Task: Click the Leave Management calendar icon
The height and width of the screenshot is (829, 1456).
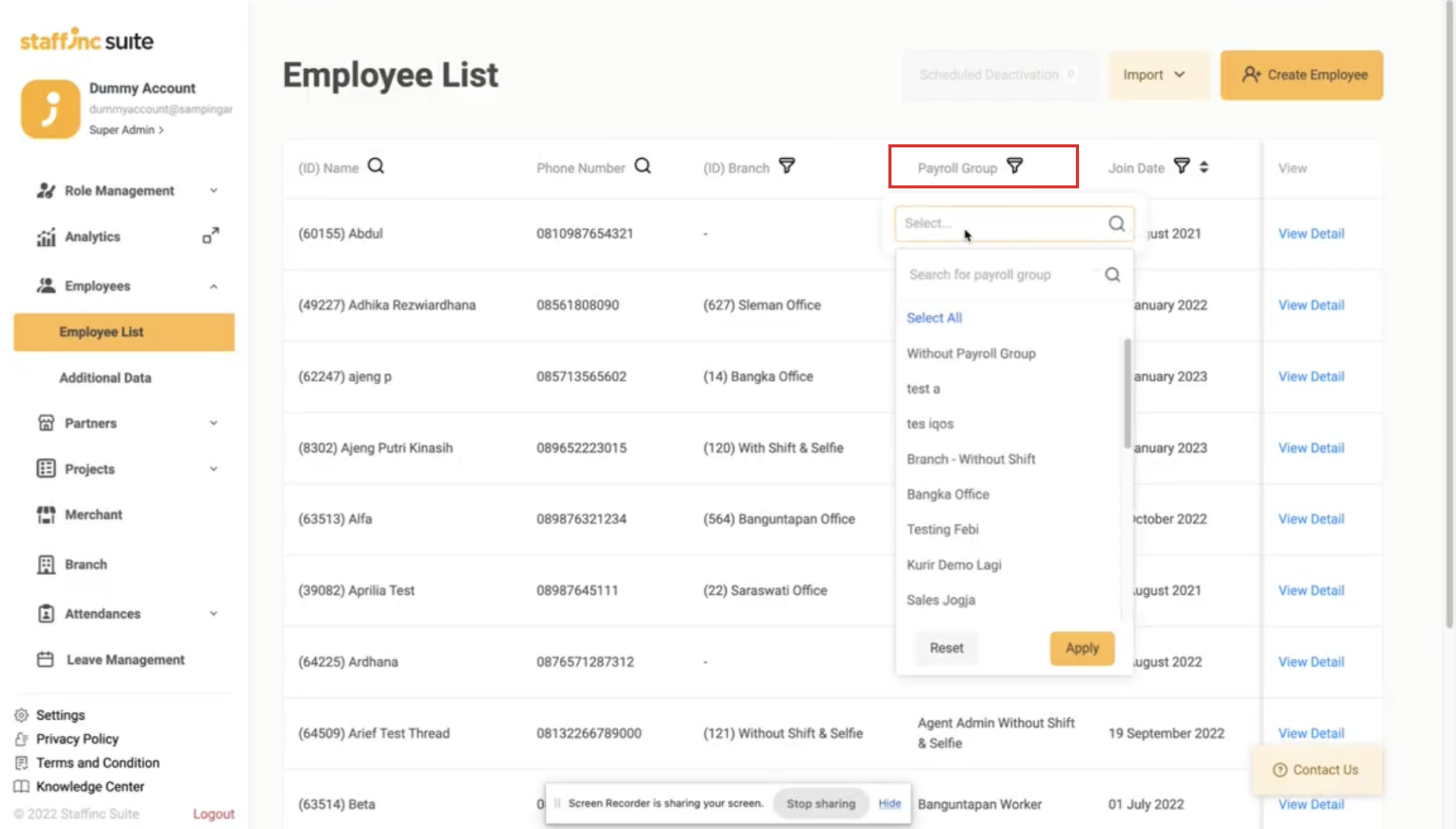Action: [x=45, y=659]
